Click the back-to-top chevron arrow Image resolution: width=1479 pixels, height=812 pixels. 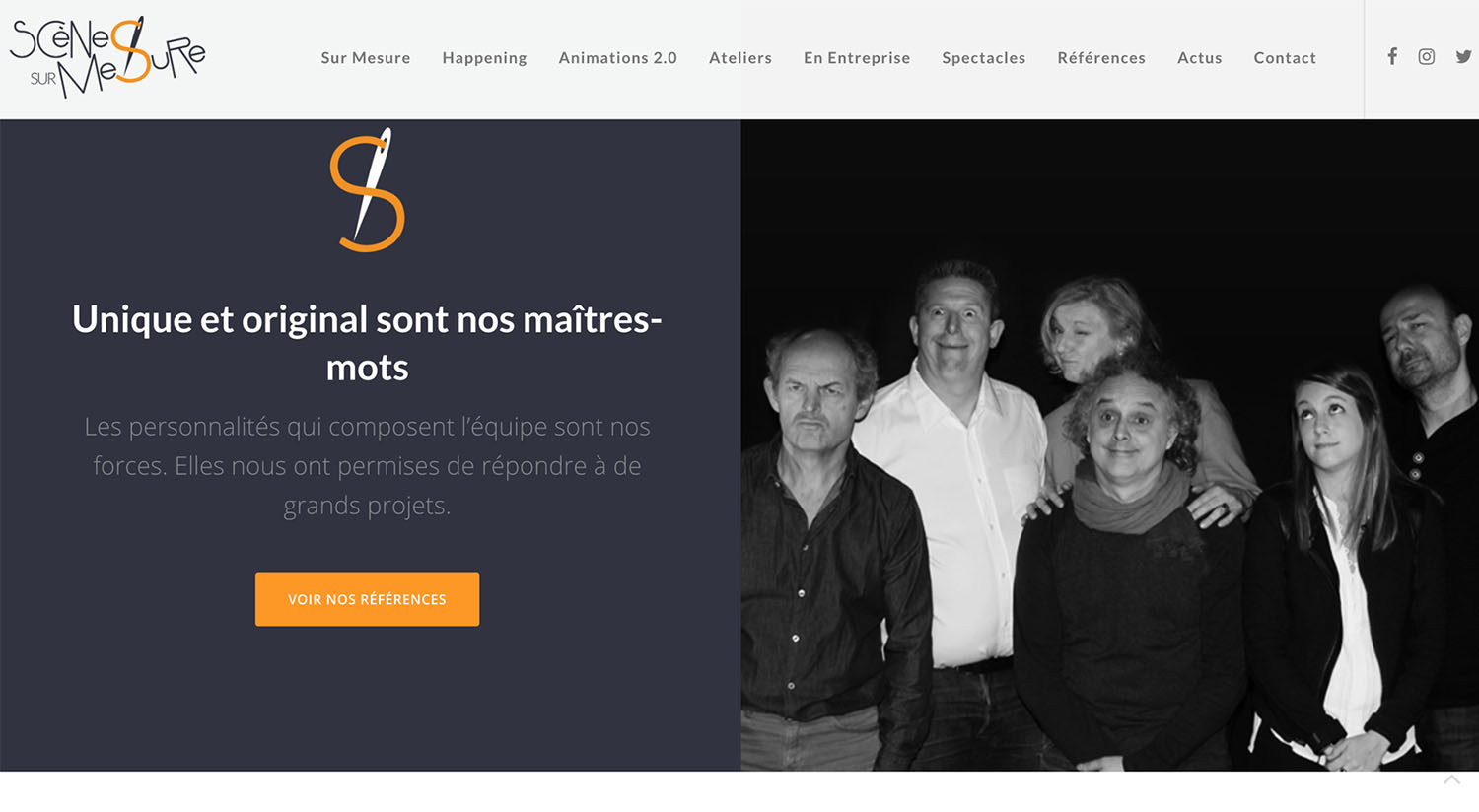(x=1451, y=779)
